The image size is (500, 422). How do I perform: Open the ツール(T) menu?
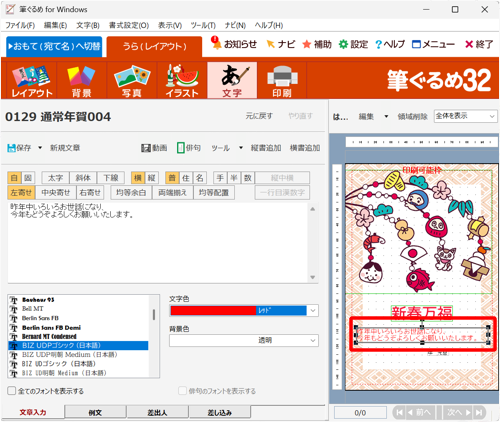pos(203,25)
